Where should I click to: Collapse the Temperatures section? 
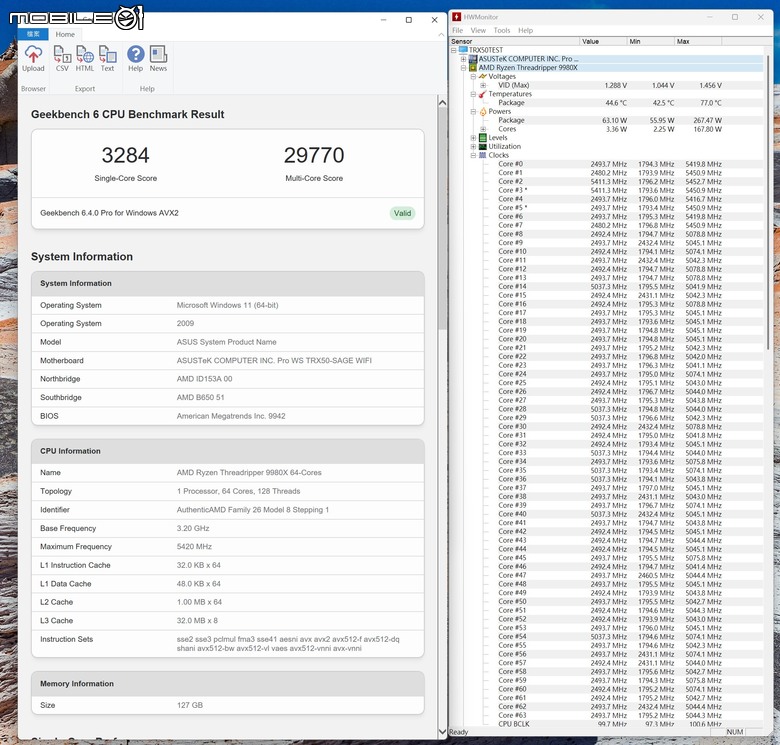[473, 94]
